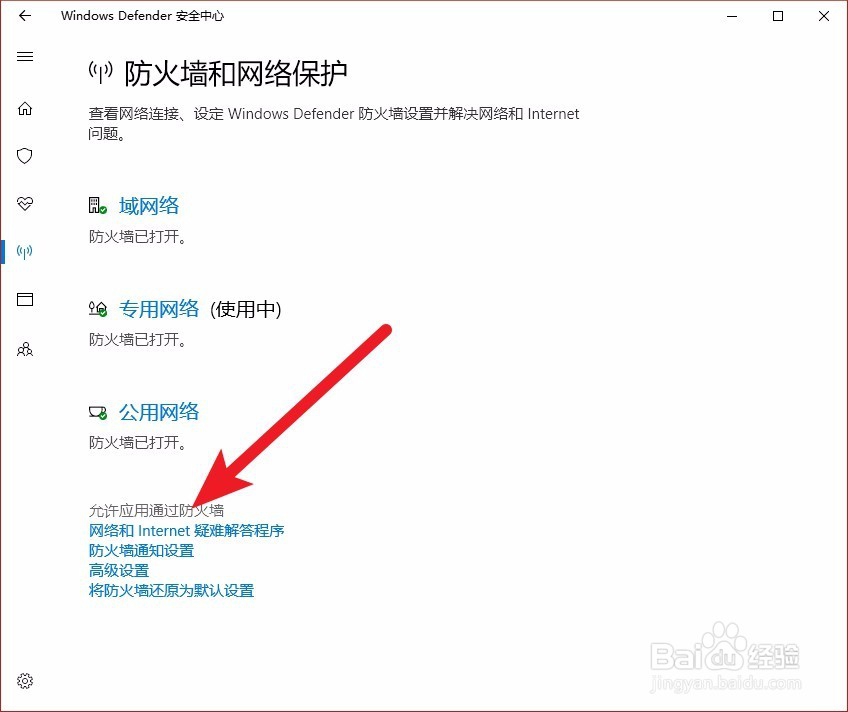Open Settings gear in sidebar
848x712 pixels.
(x=25, y=681)
